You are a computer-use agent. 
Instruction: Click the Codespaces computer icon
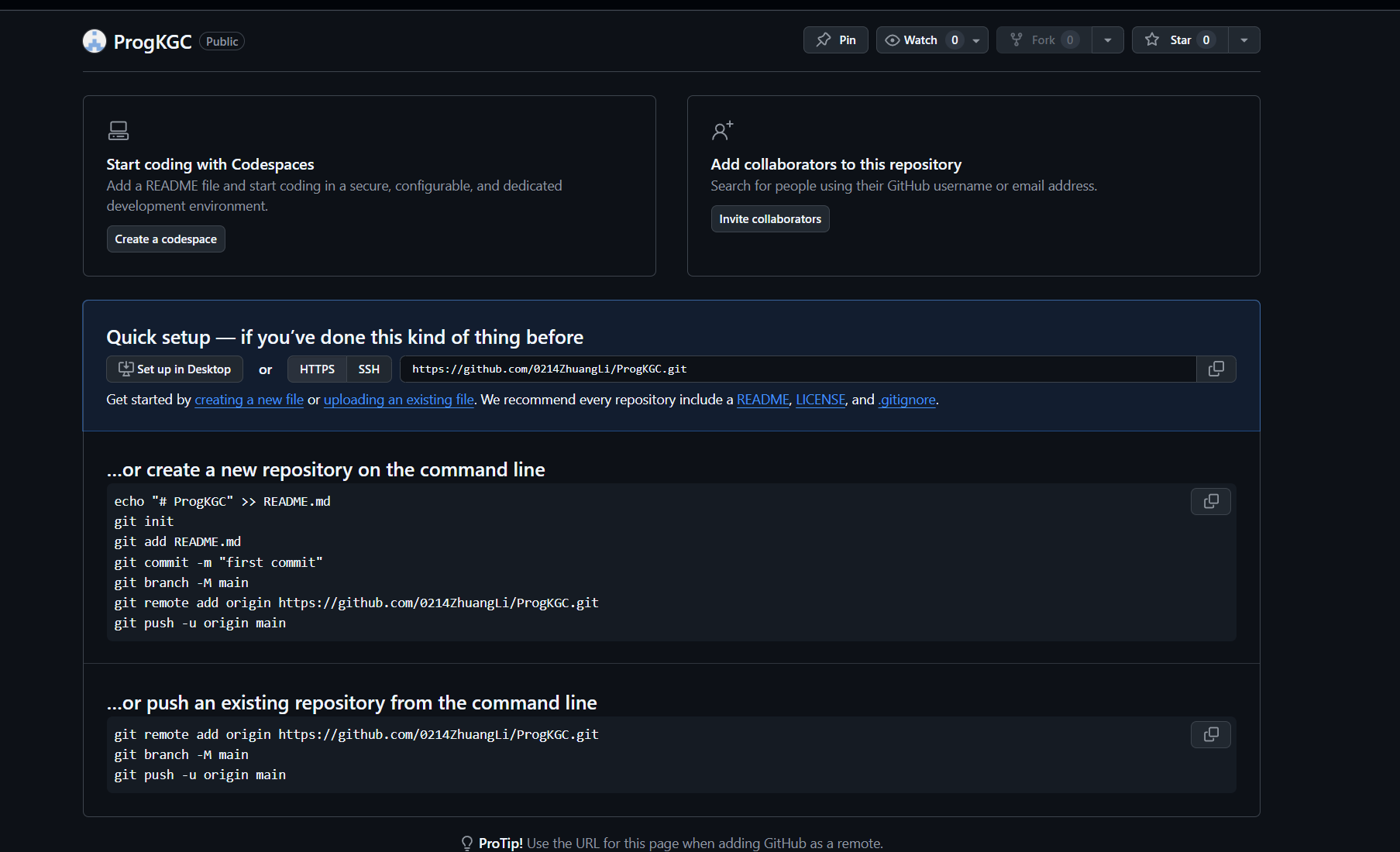119,130
